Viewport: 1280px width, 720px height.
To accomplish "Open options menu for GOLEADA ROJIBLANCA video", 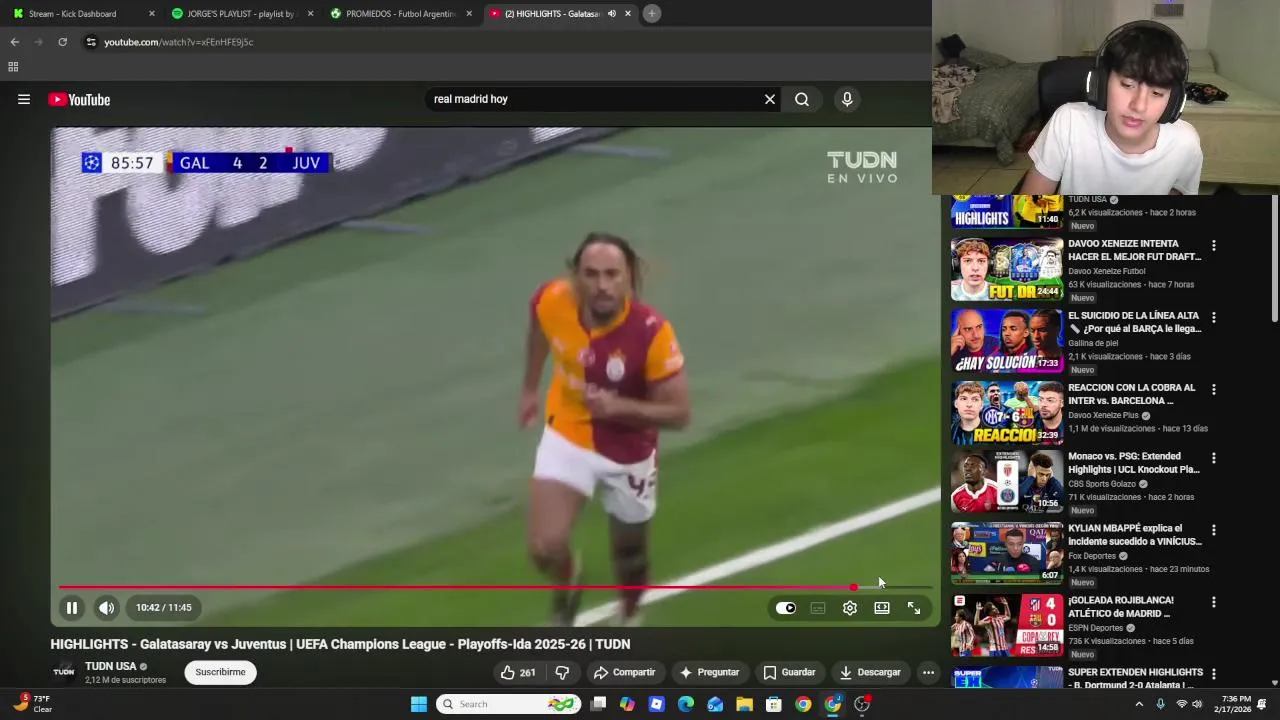I will point(1214,603).
